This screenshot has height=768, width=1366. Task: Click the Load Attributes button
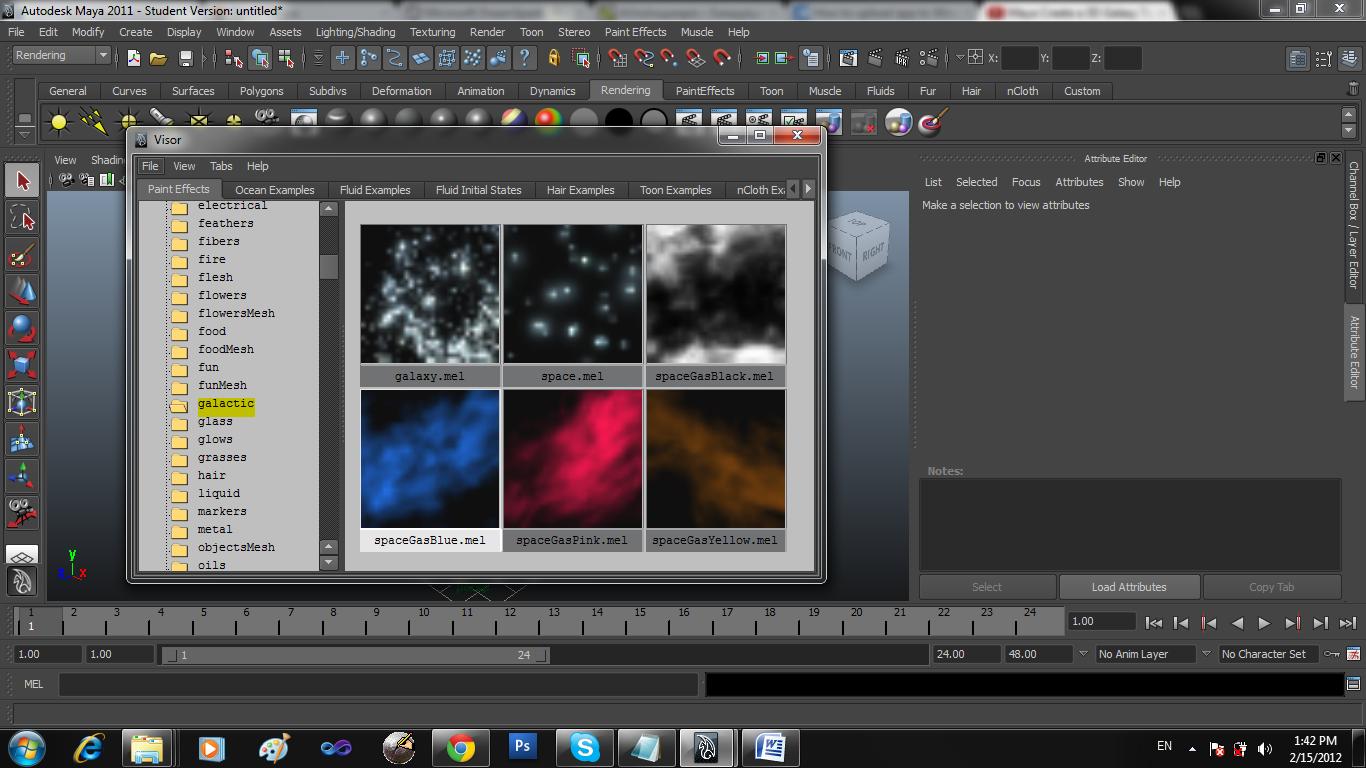tap(1129, 587)
